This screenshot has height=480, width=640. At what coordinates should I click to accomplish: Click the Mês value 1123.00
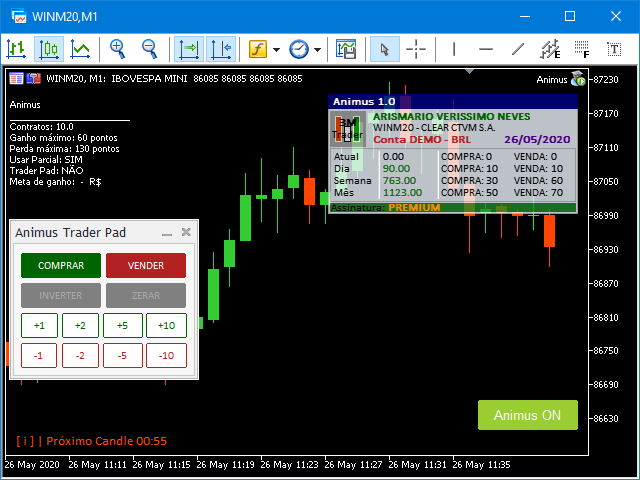(402, 193)
